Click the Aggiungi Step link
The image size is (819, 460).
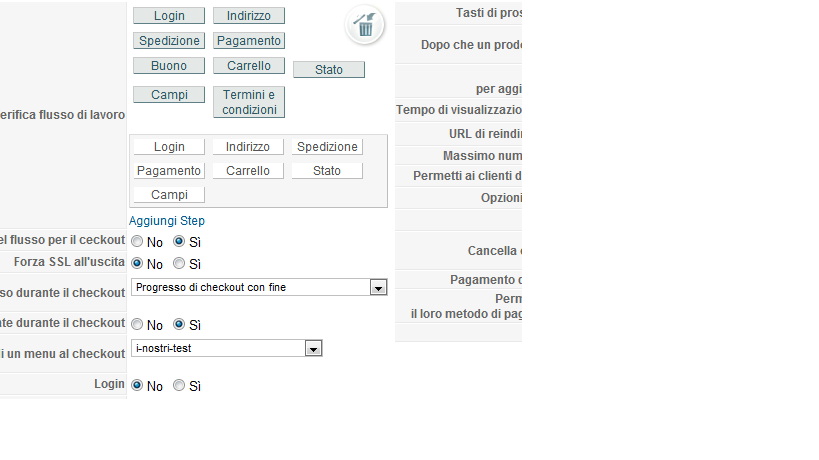click(167, 221)
